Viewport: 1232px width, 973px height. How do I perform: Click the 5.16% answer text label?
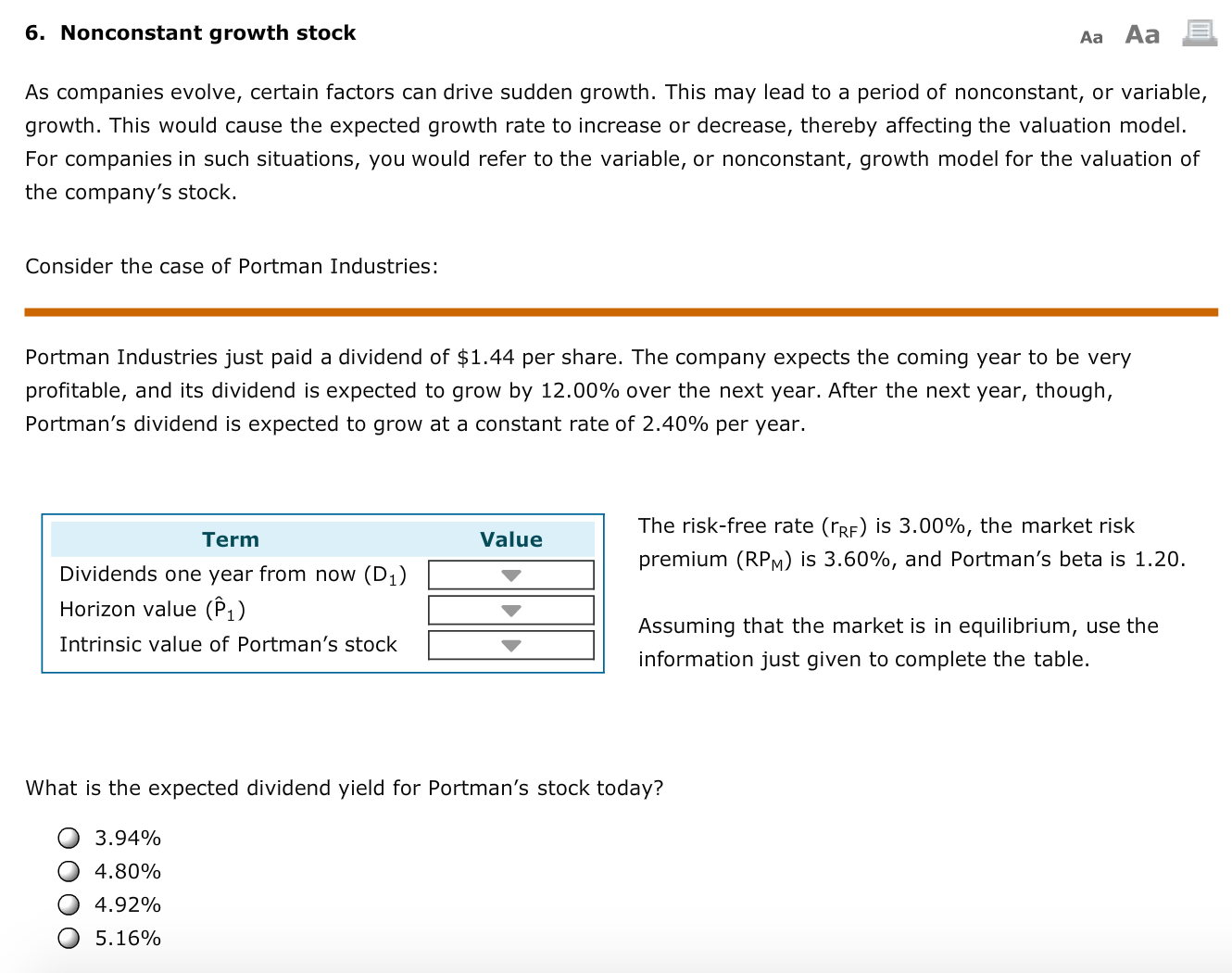[128, 938]
